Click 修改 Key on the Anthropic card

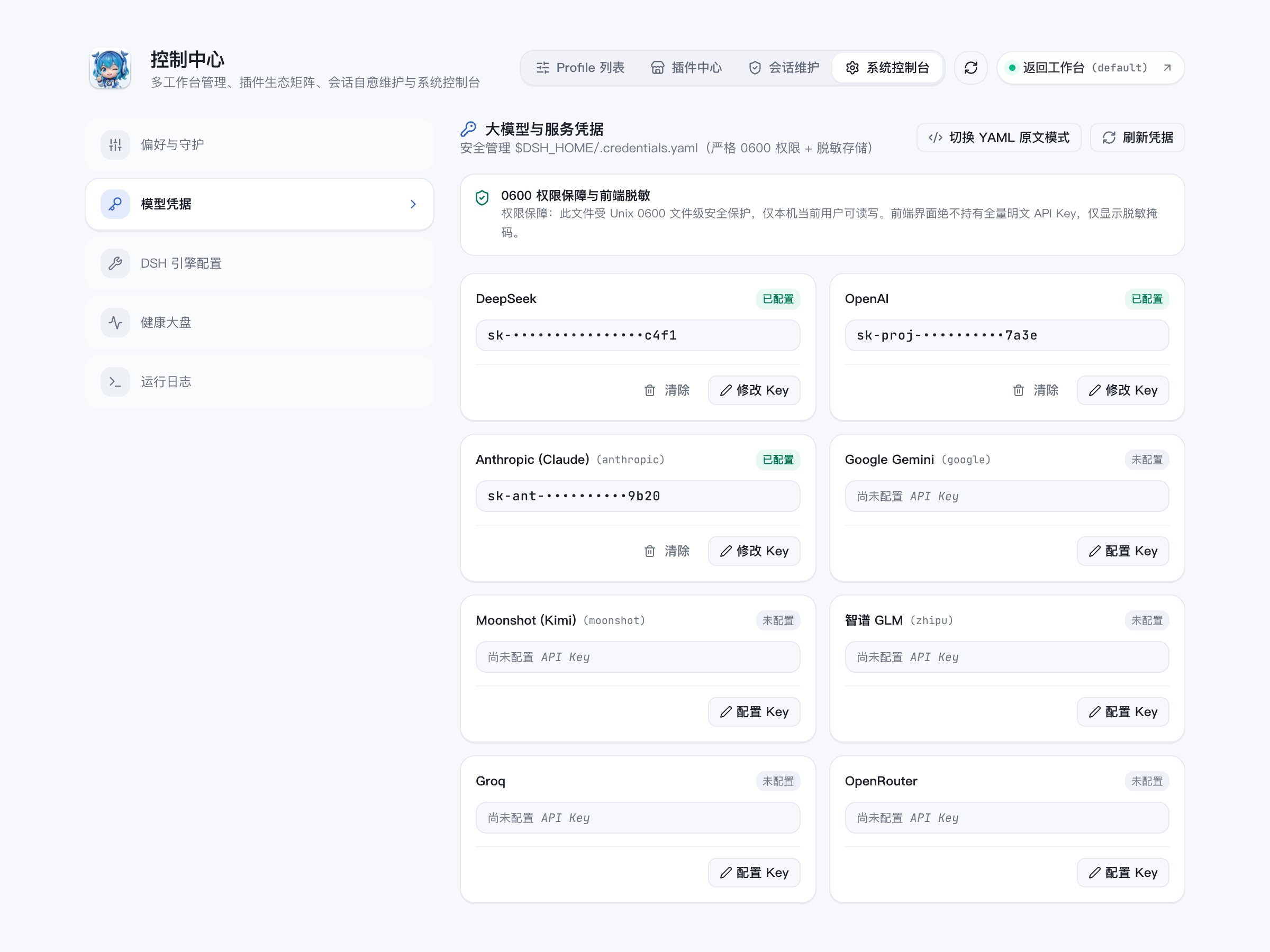pyautogui.click(x=755, y=552)
